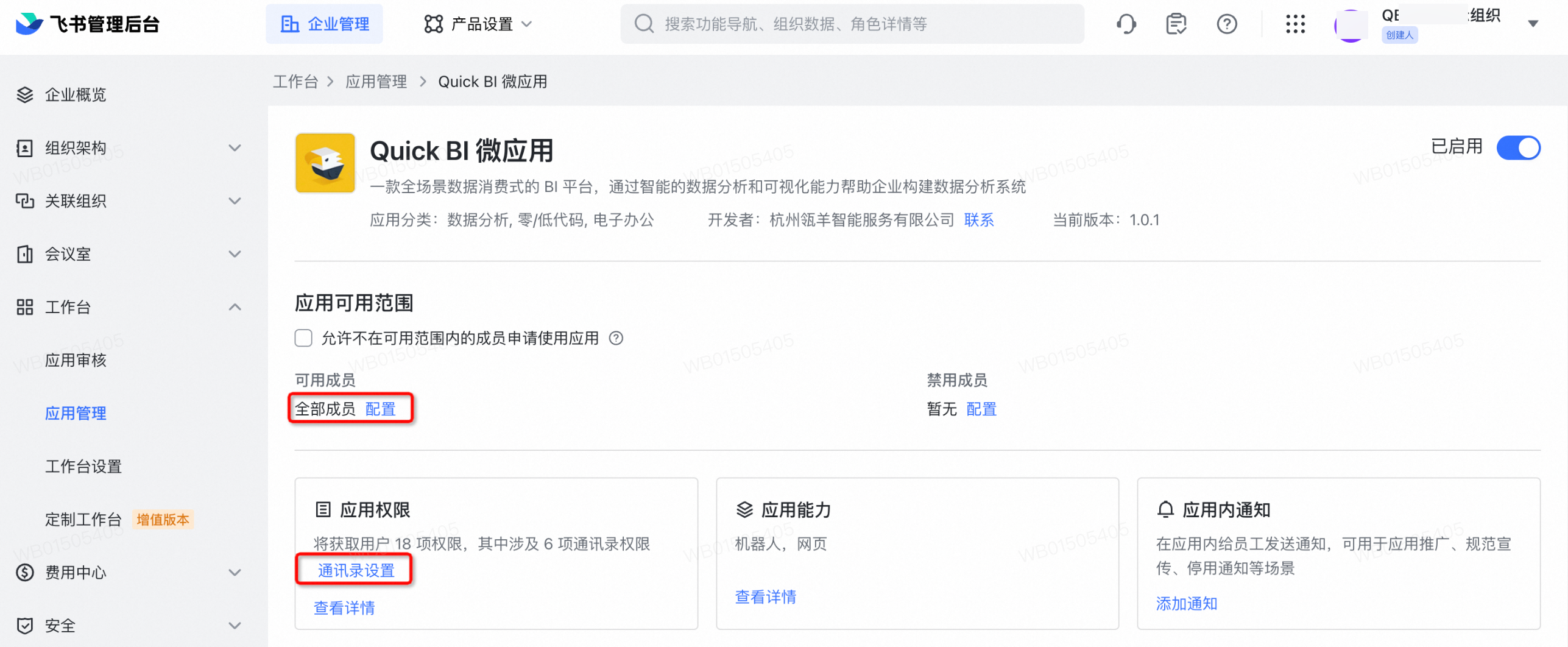
Task: Click the search magnifier icon
Action: (644, 24)
